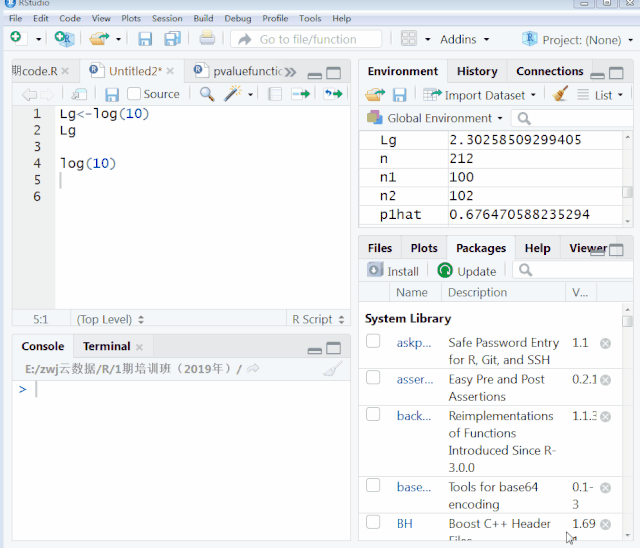Check the assertthat package checkbox
Screen dimensions: 640x548
pos(373,378)
